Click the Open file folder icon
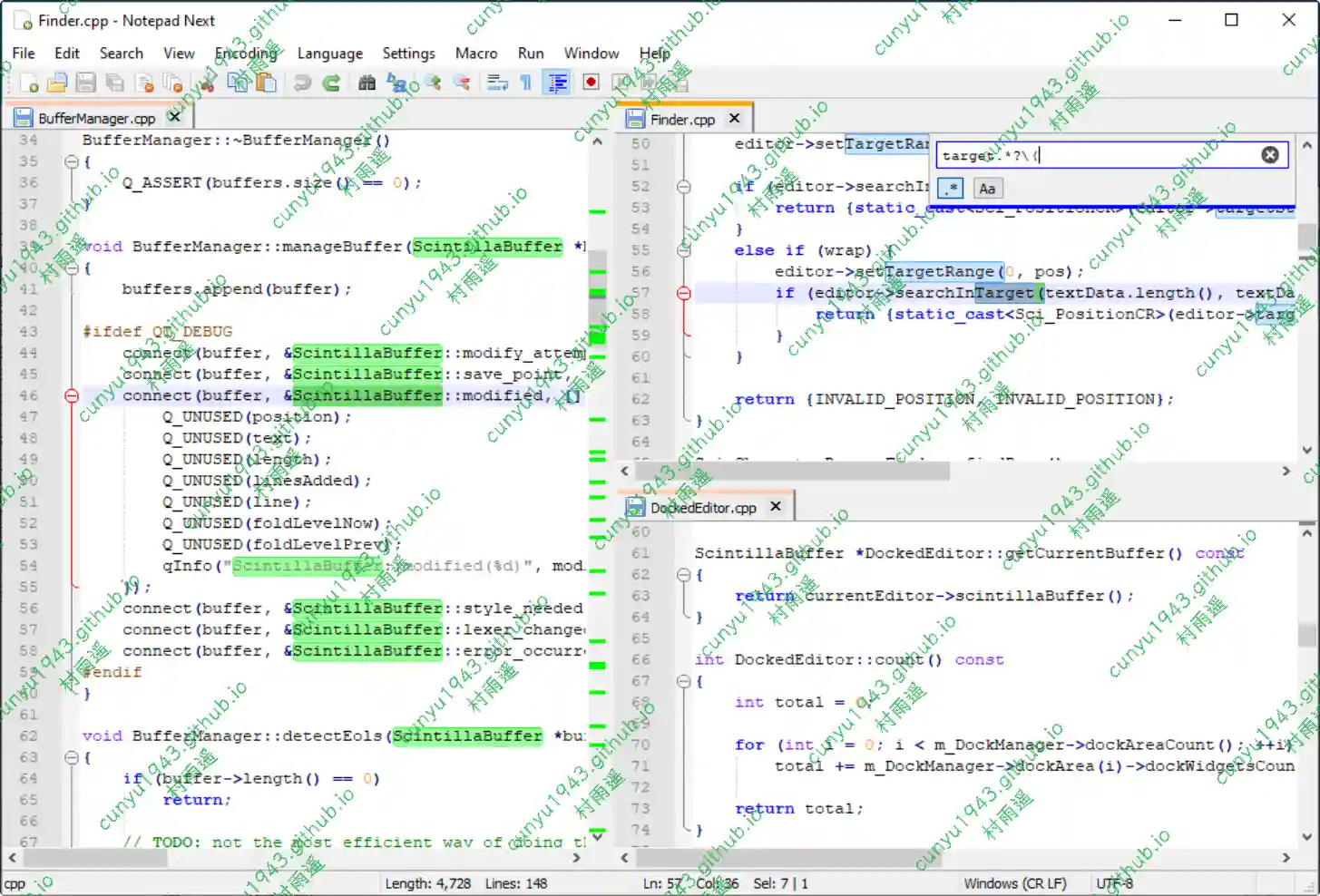This screenshot has width=1320, height=896. [57, 83]
